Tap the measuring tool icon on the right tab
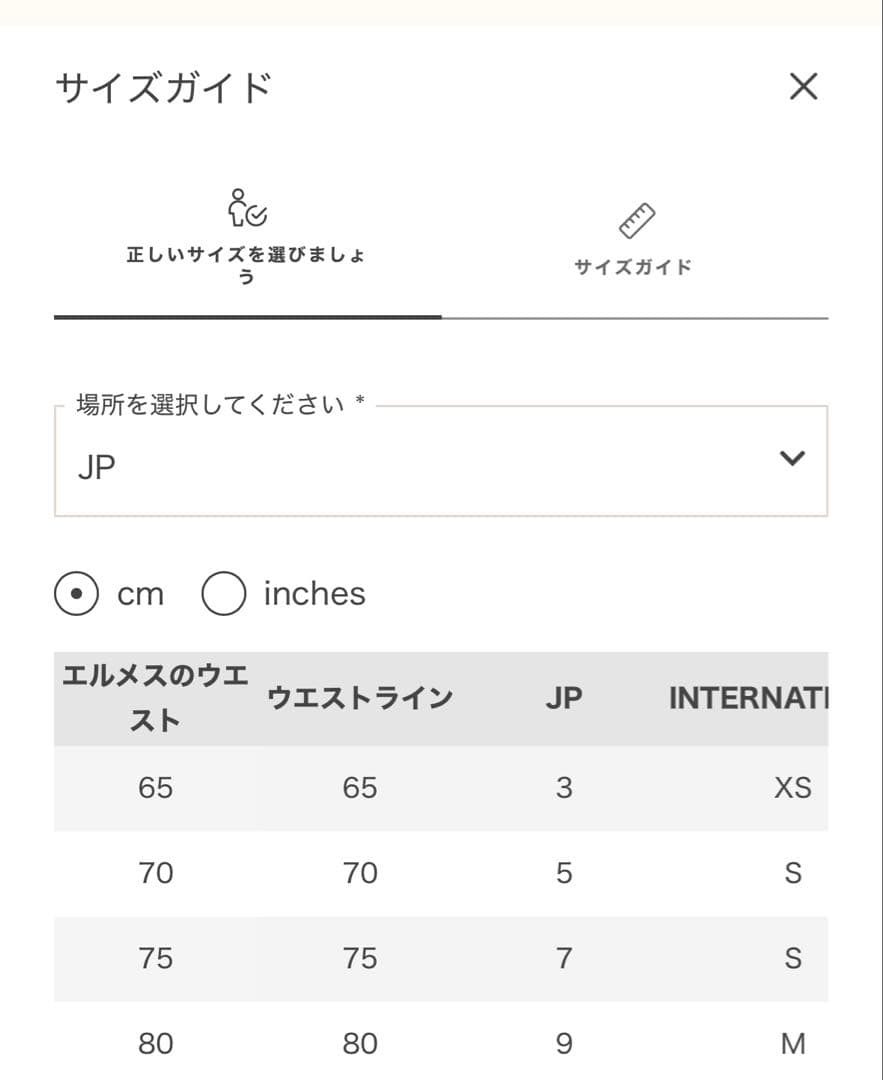 (x=637, y=218)
